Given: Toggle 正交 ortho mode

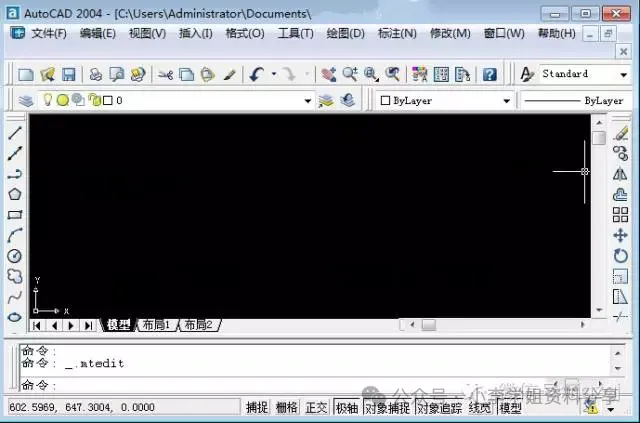Looking at the screenshot, I should click(316, 407).
